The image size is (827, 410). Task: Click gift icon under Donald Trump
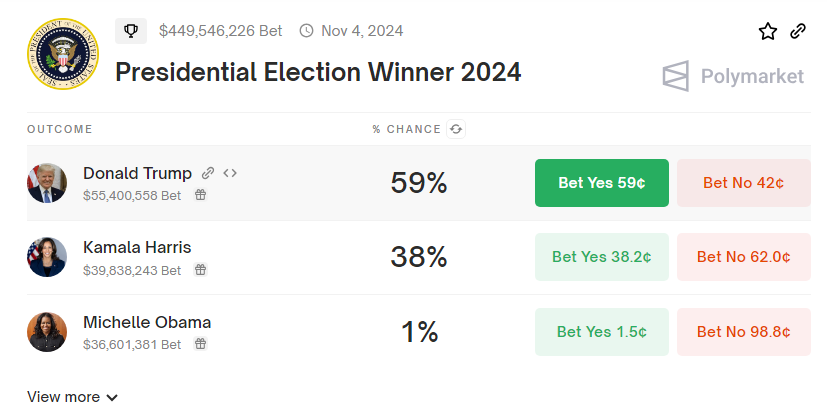click(200, 196)
